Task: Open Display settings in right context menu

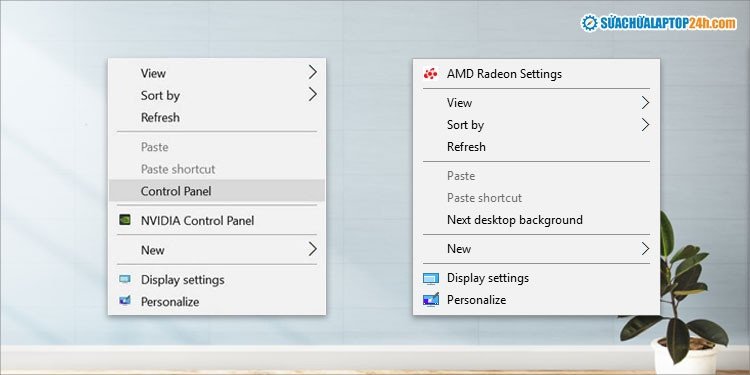Action: (x=536, y=278)
